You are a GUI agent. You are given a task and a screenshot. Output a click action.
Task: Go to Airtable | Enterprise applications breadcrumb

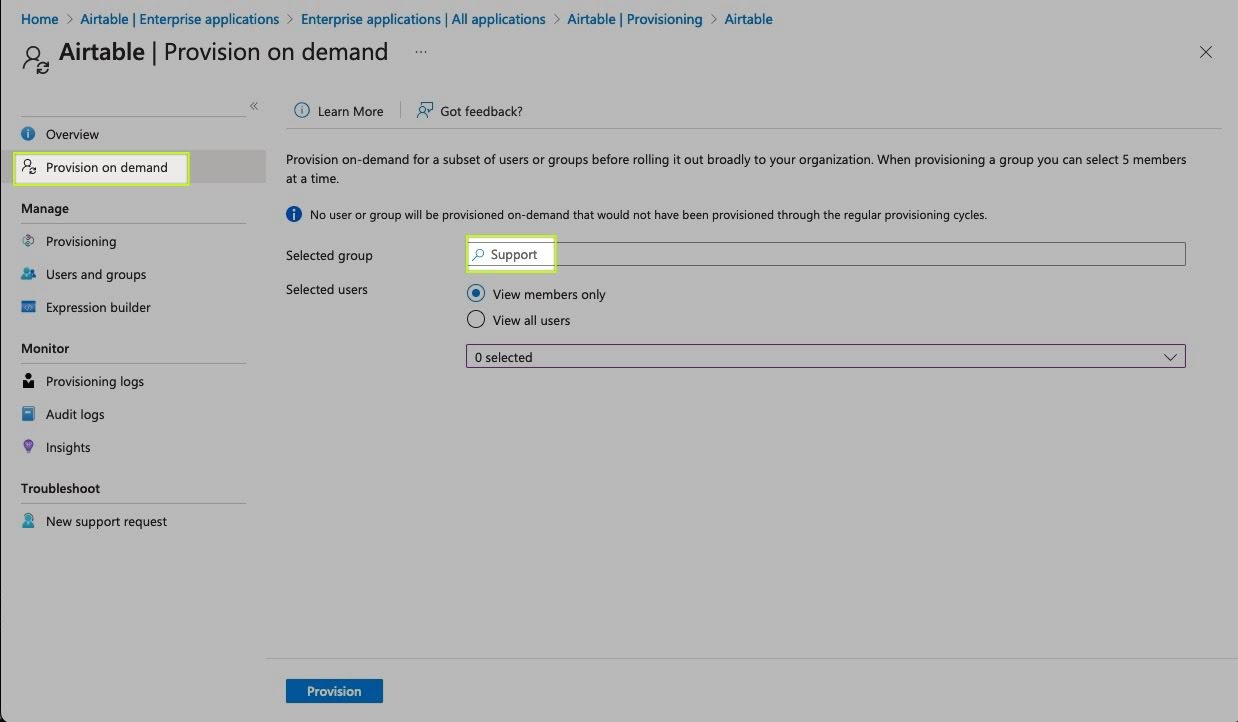[180, 19]
